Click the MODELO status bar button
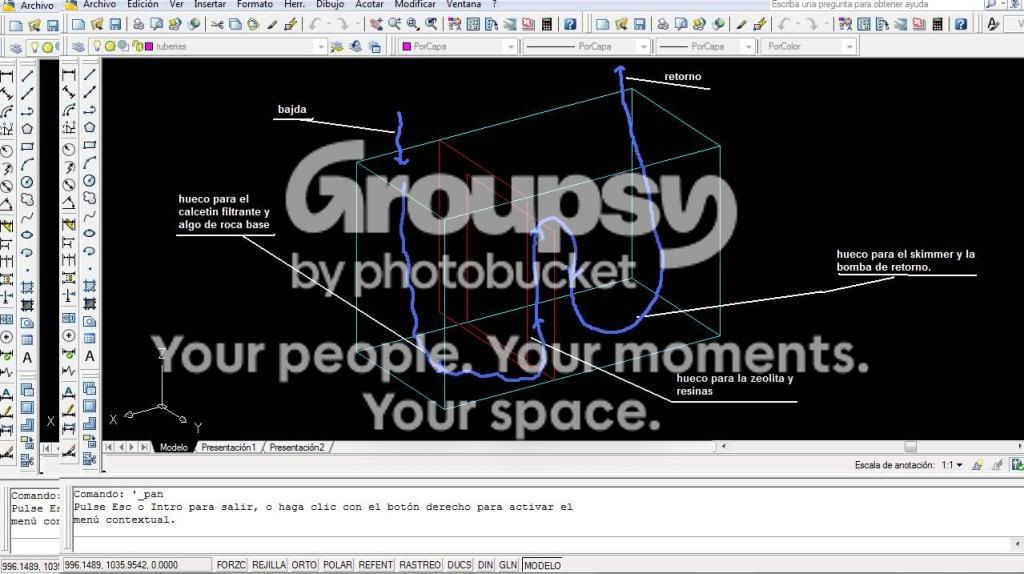This screenshot has height=574, width=1024. (542, 565)
